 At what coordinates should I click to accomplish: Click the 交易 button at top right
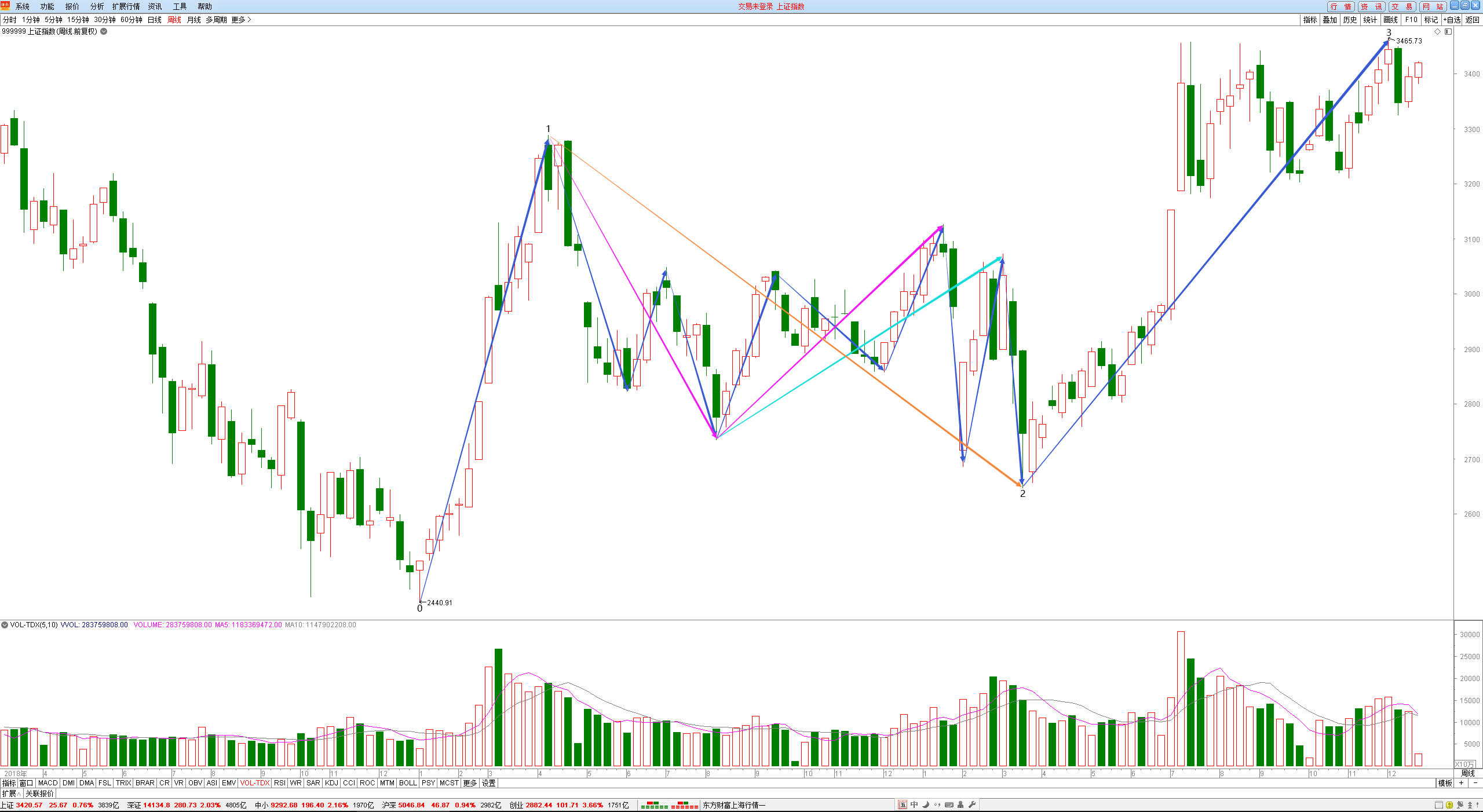coord(1402,6)
